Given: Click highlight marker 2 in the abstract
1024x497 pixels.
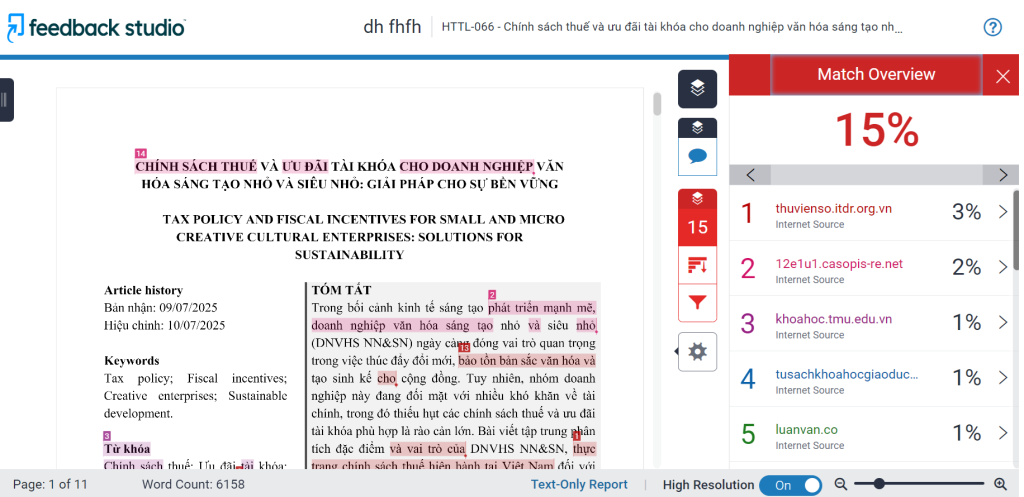Looking at the screenshot, I should [492, 295].
